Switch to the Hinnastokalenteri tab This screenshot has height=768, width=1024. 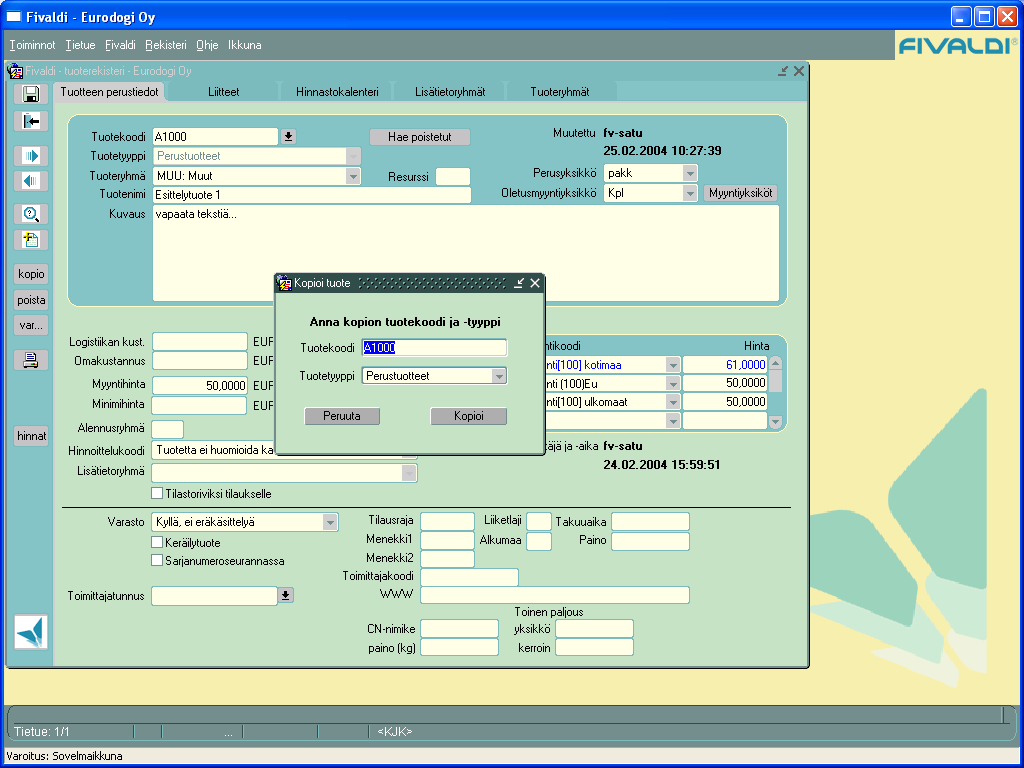337,92
